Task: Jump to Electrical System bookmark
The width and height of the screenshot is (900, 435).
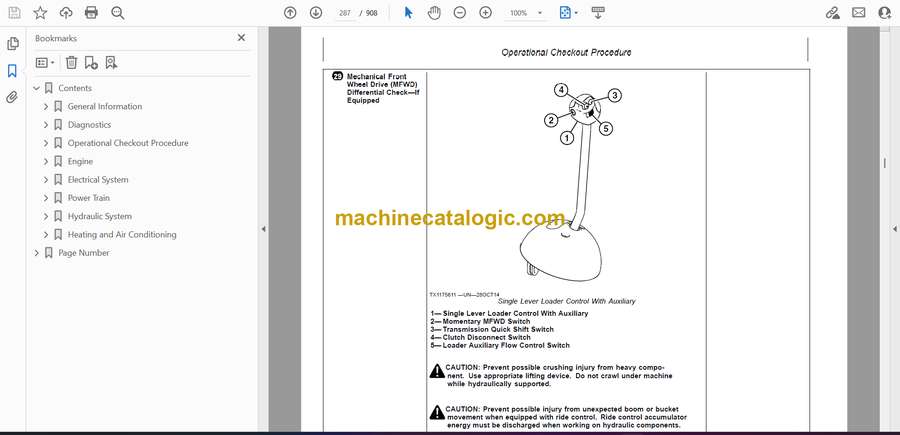Action: click(x=98, y=180)
